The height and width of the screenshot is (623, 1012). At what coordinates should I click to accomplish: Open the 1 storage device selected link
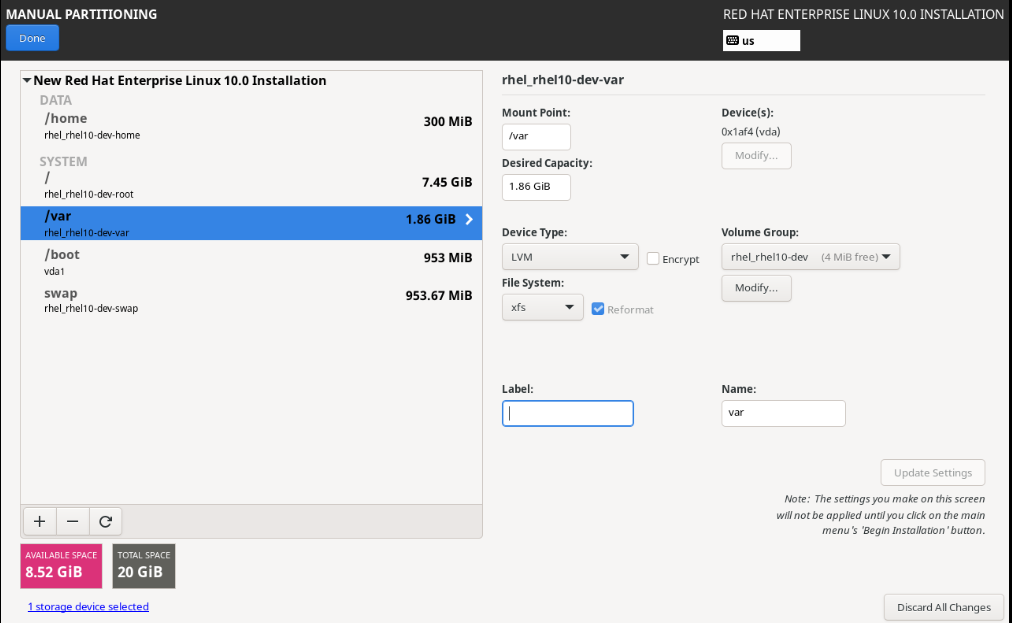click(88, 607)
